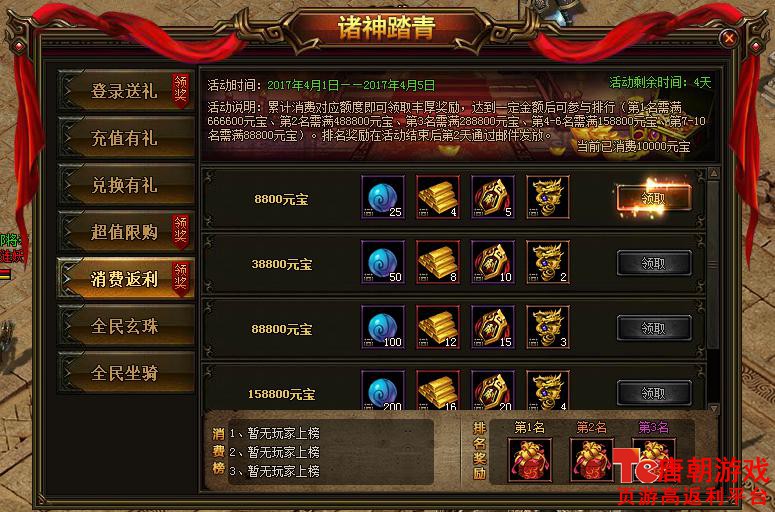Image resolution: width=775 pixels, height=512 pixels.
Task: Close the 诸神踏青 event window
Action: [729, 38]
